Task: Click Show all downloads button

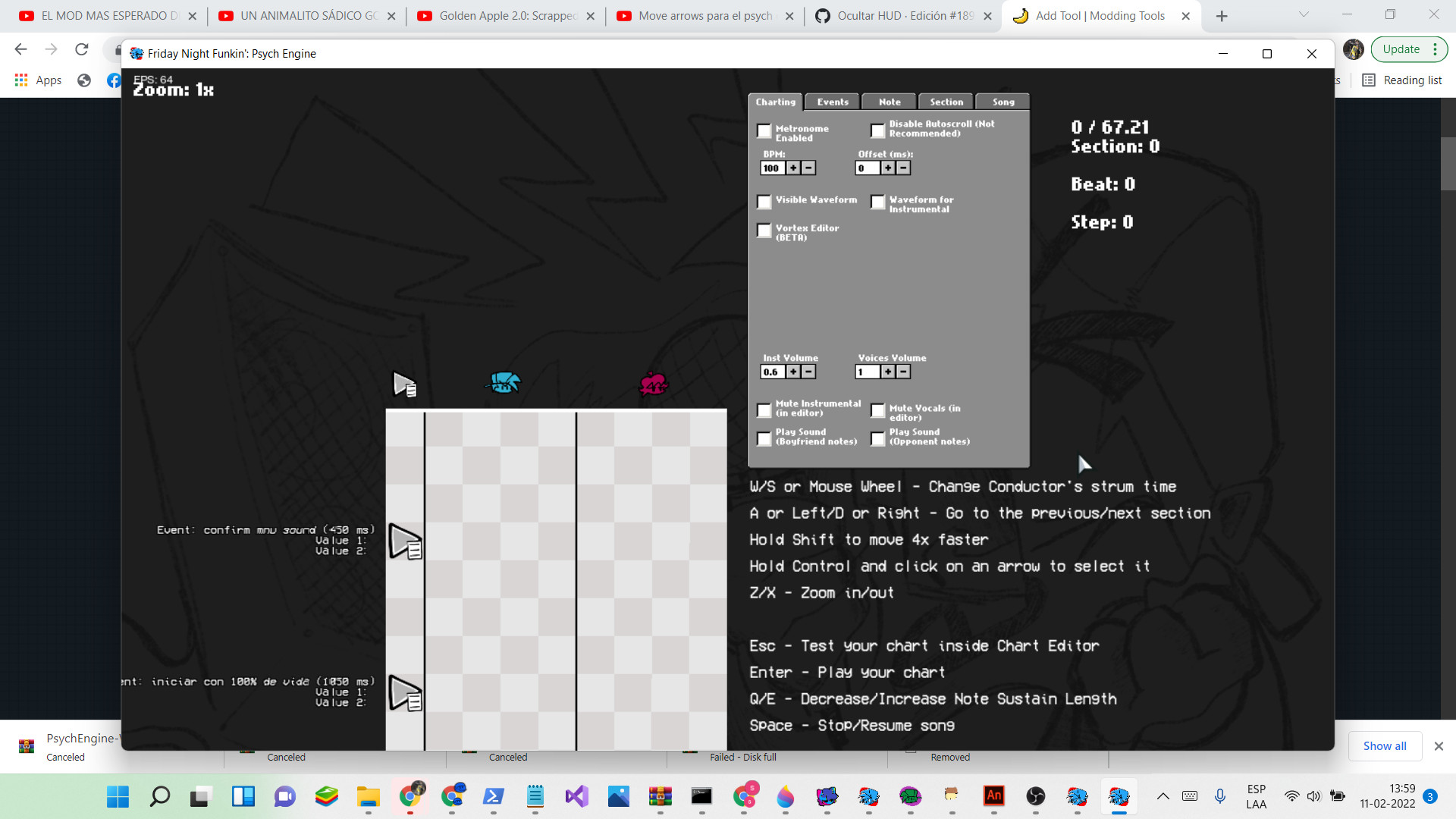Action: 1384,746
